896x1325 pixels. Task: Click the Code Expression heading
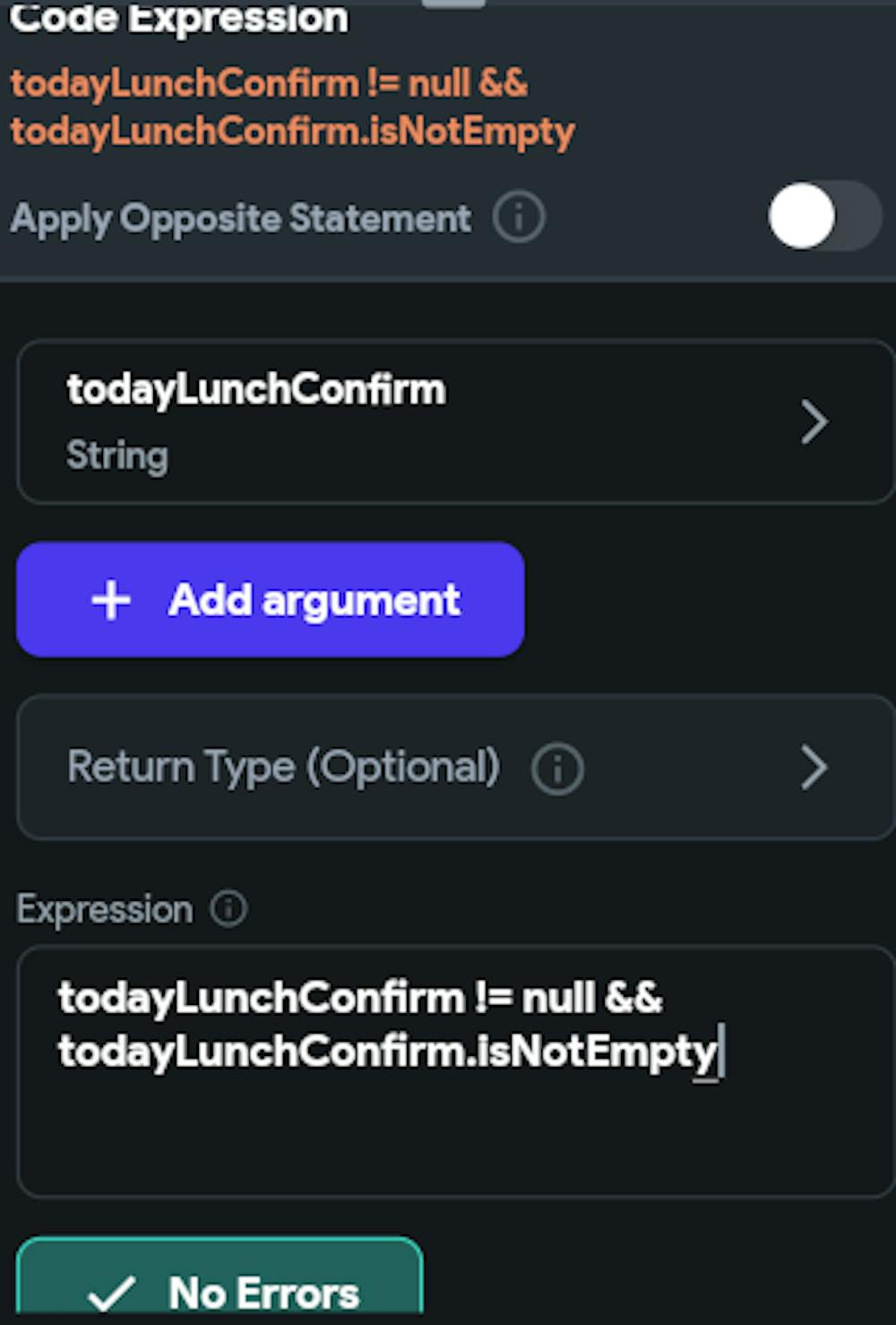[179, 20]
